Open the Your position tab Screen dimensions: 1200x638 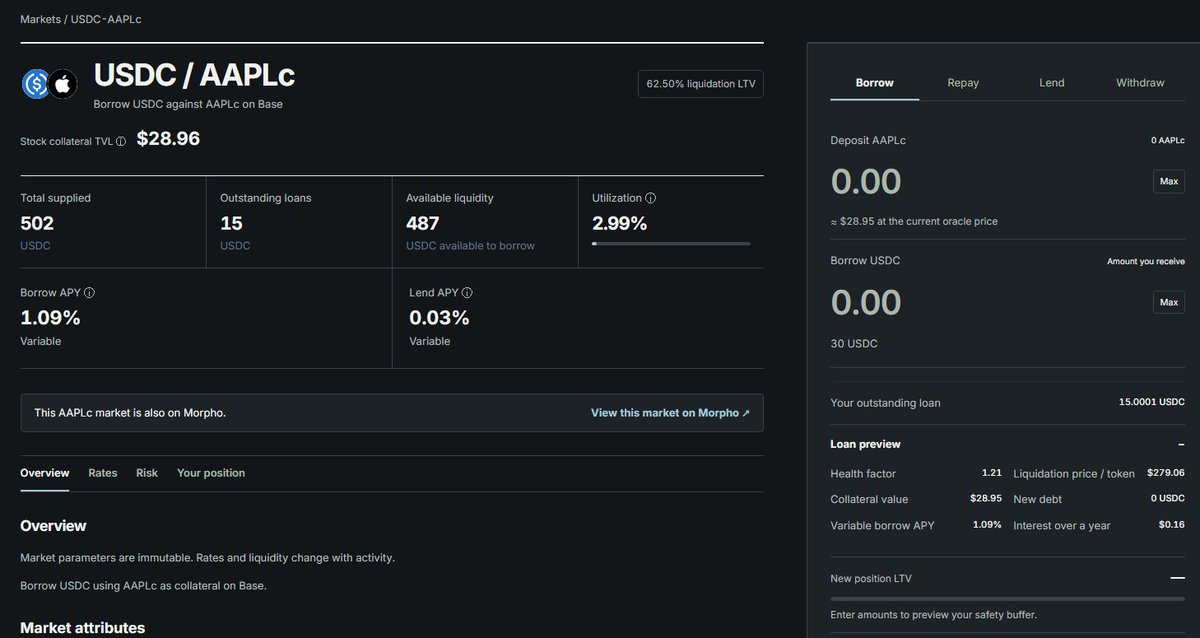click(211, 473)
